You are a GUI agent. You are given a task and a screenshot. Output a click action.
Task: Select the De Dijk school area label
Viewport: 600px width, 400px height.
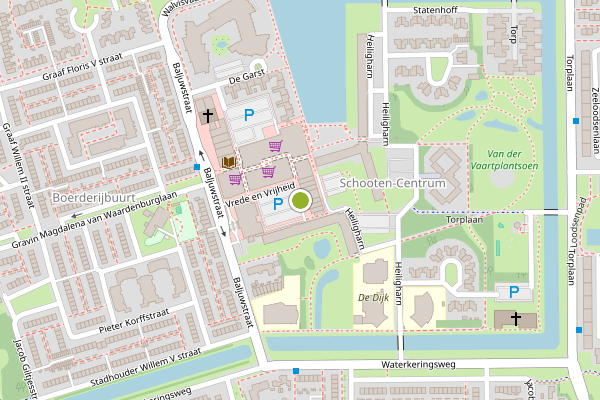click(373, 297)
